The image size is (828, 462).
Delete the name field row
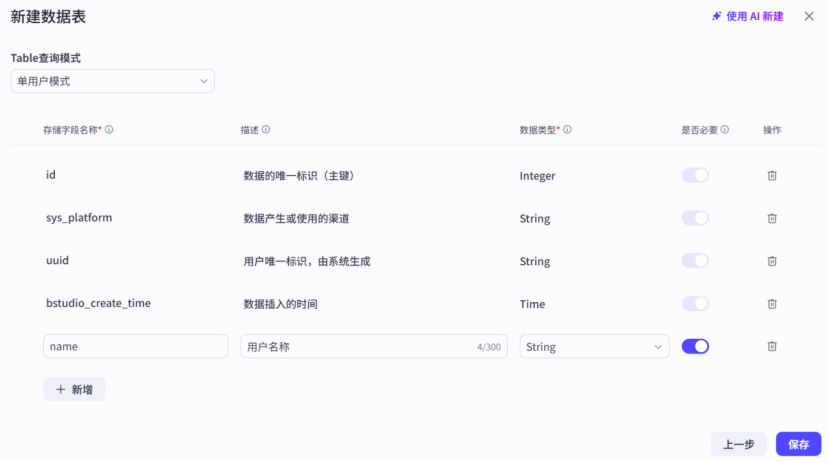pyautogui.click(x=771, y=346)
